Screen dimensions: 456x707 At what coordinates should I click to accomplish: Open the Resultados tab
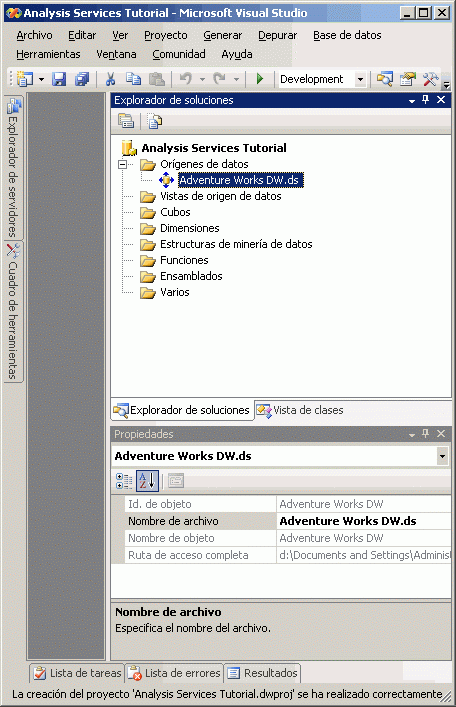pyautogui.click(x=262, y=673)
